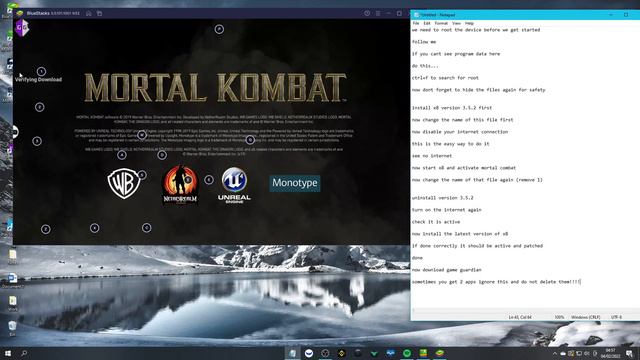Image resolution: width=640 pixels, height=360 pixels.
Task: Open the Help menu in Notepad
Action: (469, 23)
